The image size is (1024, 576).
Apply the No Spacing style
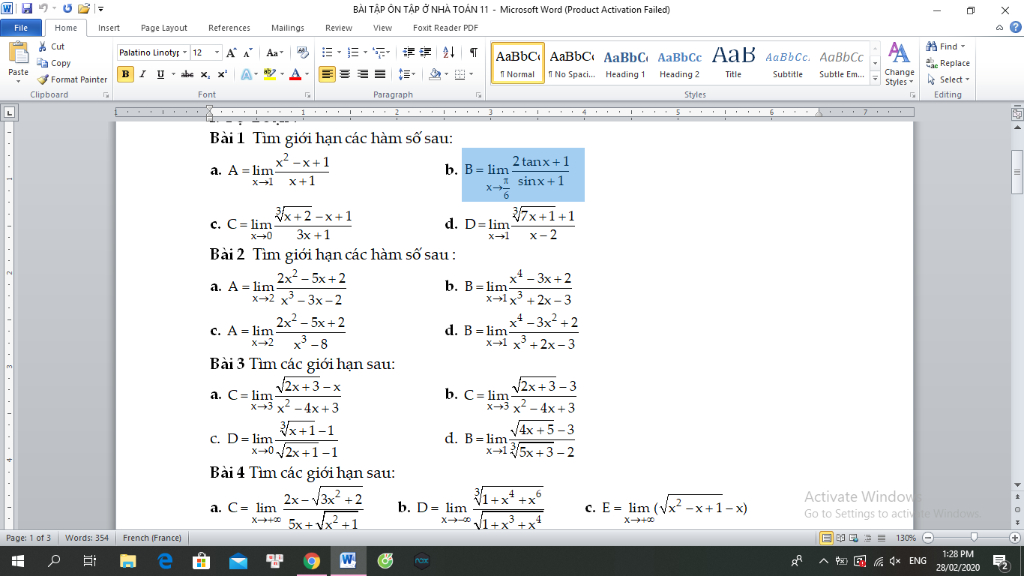[571, 63]
